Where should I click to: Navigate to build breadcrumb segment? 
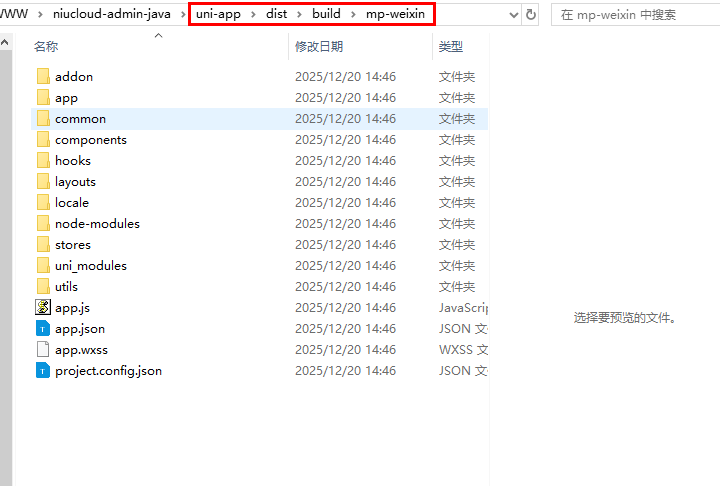tap(326, 14)
